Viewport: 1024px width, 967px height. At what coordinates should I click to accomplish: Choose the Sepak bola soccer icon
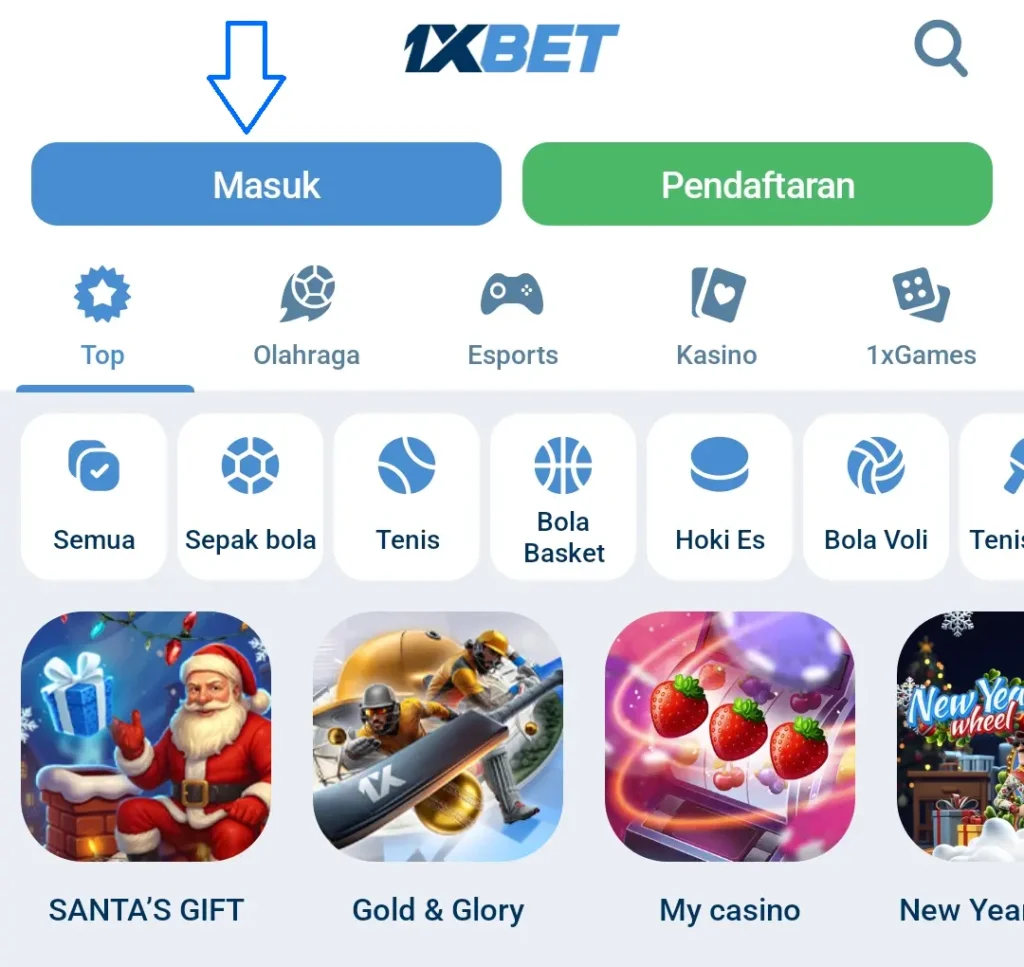[x=250, y=466]
